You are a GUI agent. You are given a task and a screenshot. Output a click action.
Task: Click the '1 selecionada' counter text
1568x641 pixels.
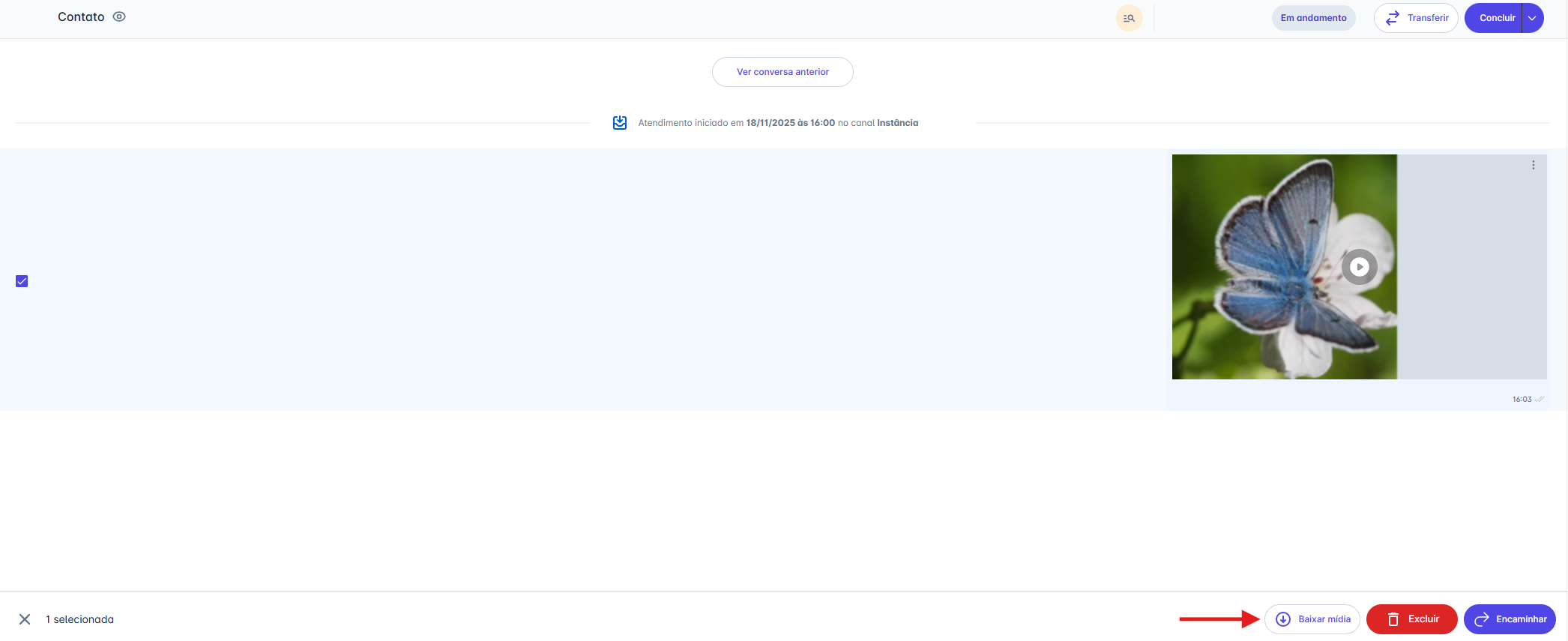80,619
